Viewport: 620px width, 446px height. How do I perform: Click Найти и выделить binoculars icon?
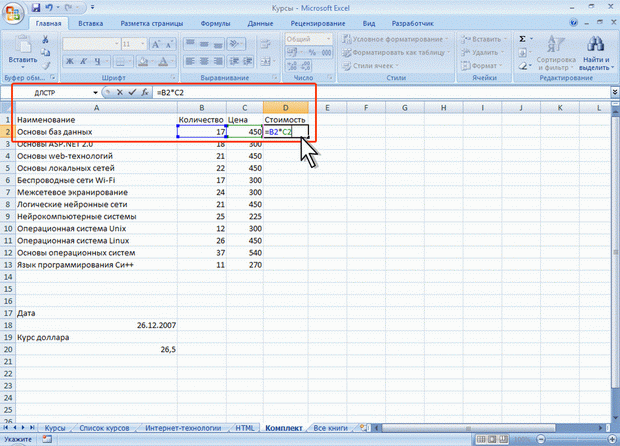595,48
